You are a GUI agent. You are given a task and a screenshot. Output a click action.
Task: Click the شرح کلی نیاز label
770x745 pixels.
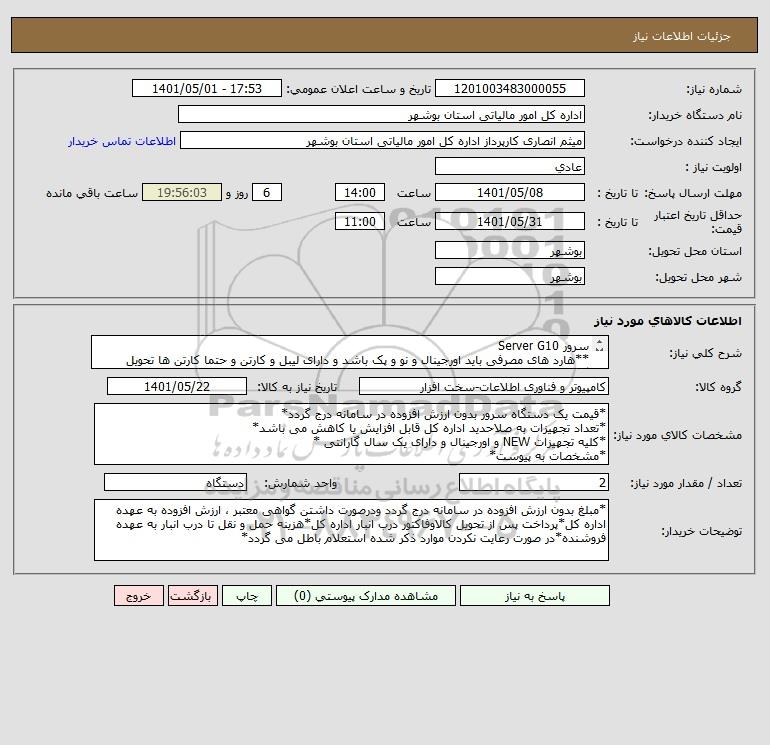[x=706, y=353]
